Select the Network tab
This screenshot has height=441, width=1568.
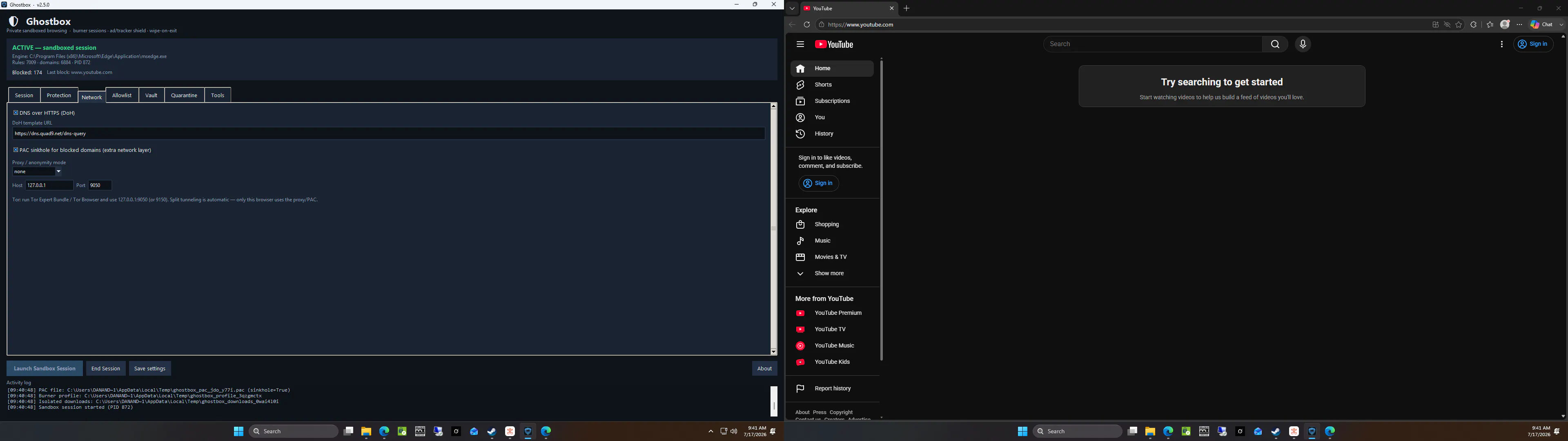92,97
